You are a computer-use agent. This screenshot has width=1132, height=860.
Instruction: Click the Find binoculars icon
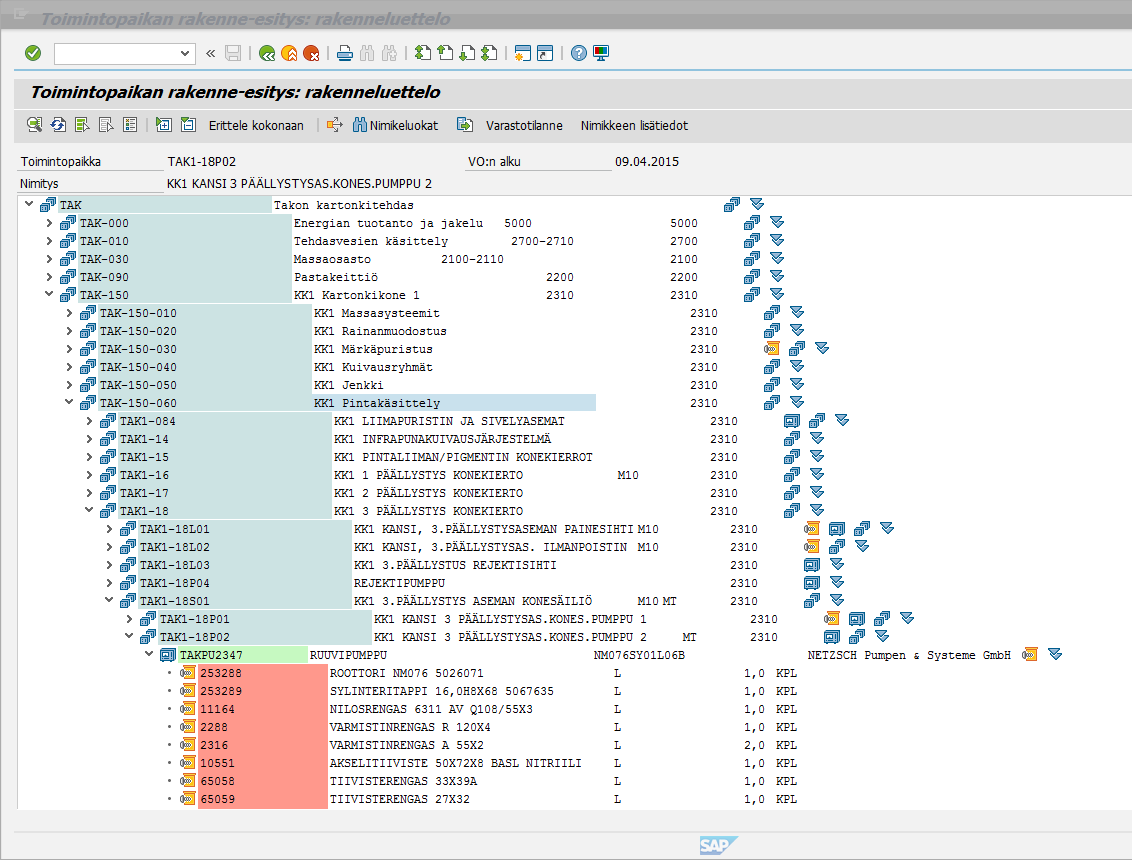[x=367, y=53]
